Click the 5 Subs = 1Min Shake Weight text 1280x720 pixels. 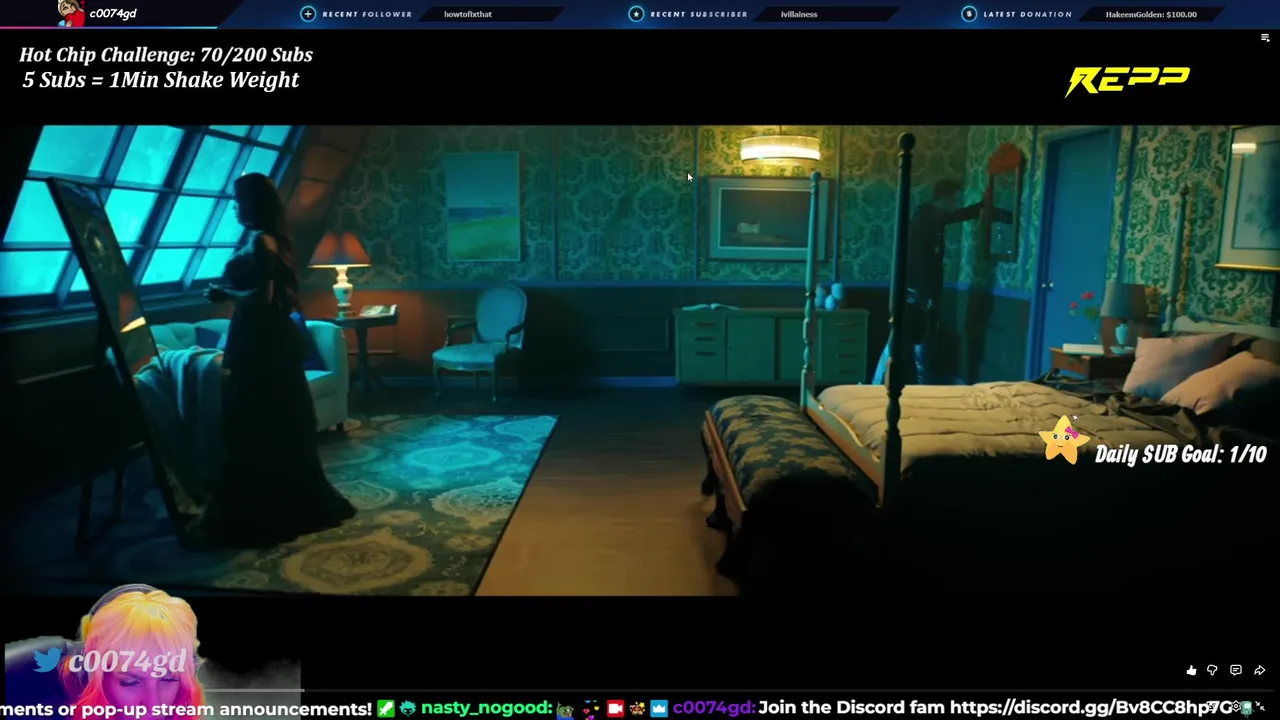[161, 80]
